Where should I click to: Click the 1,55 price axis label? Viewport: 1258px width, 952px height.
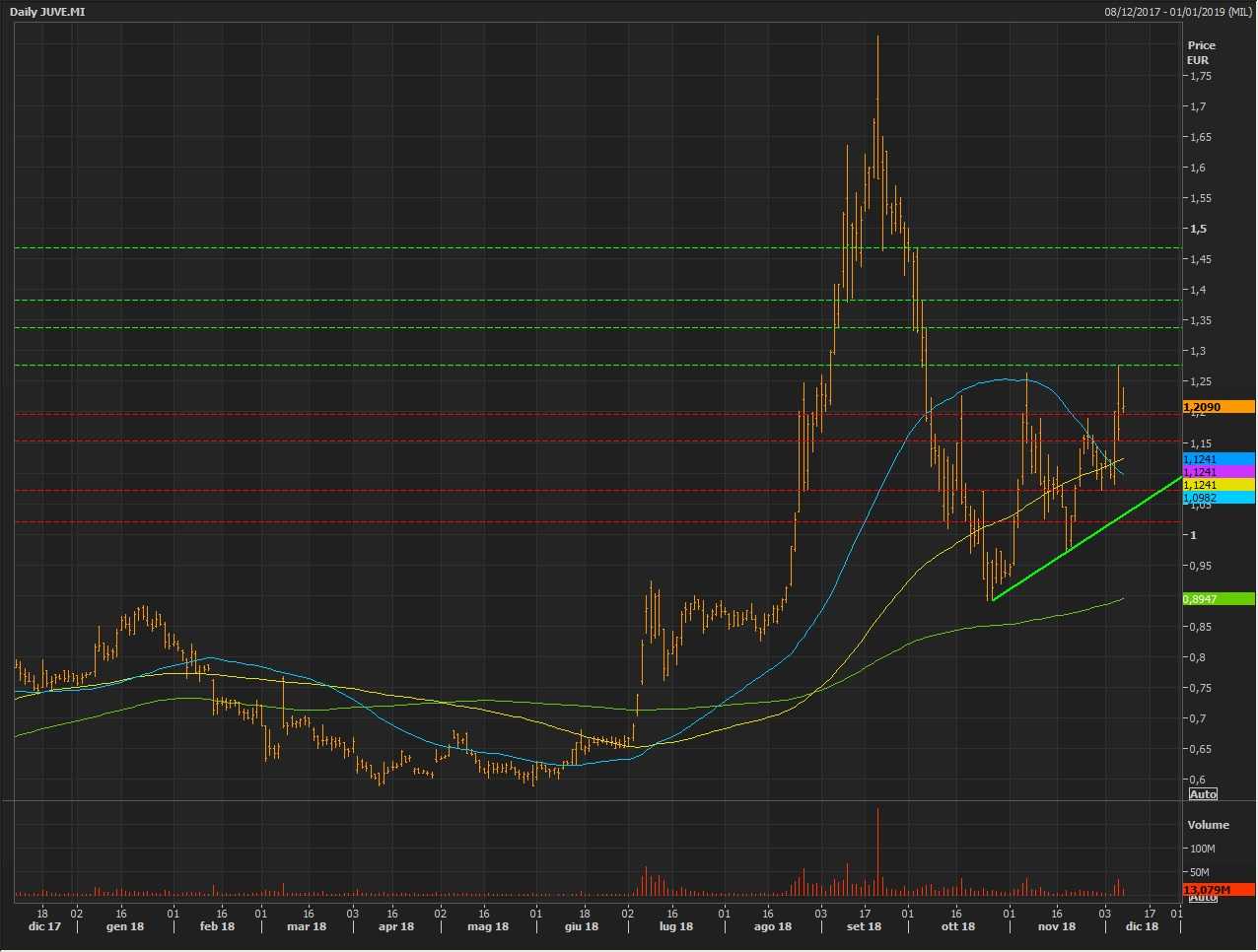[x=1200, y=198]
